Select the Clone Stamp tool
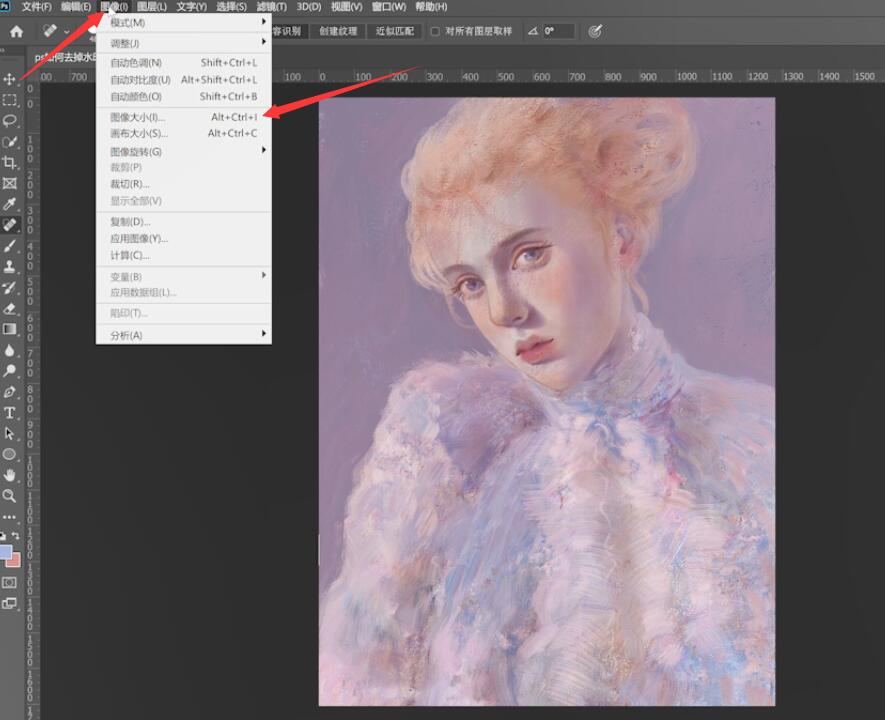This screenshot has height=720, width=885. (10, 266)
